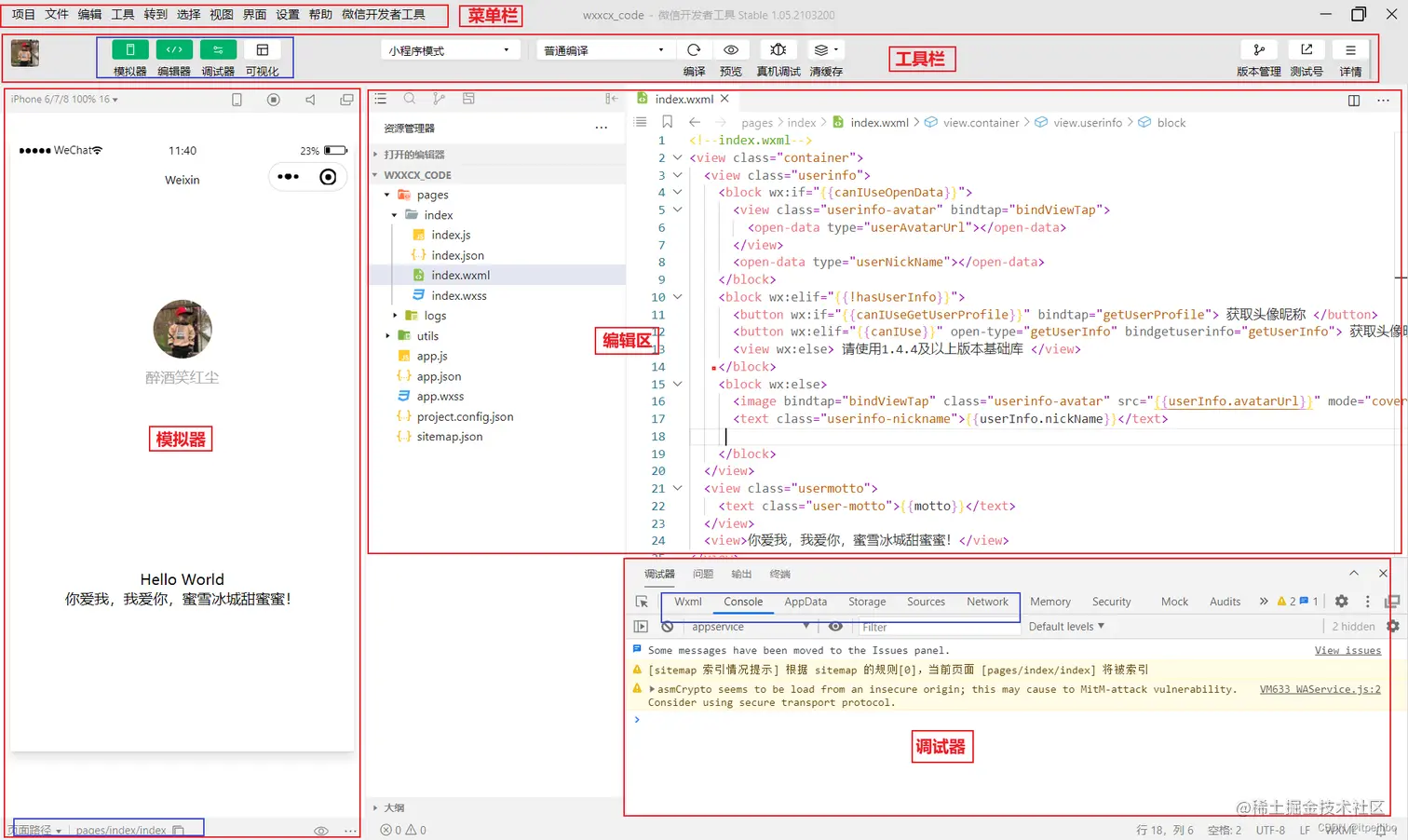Screen dimensions: 1408x840
Task: Click the View issues link
Action: (1347, 650)
